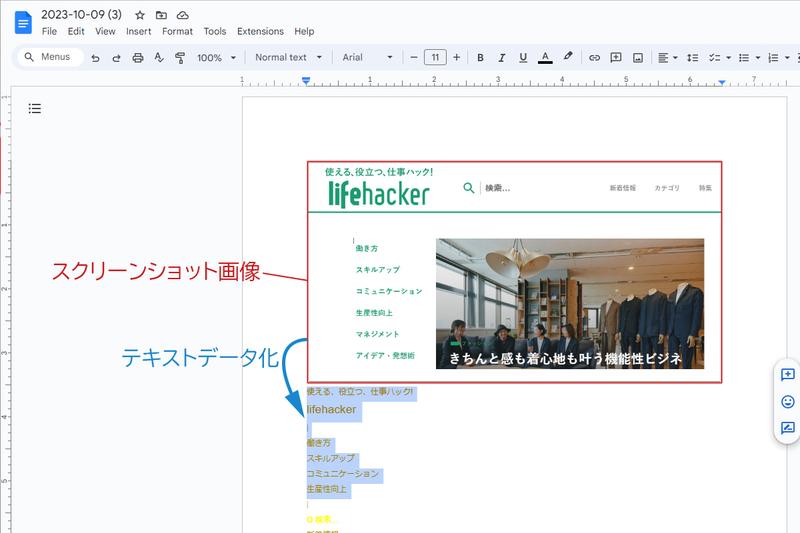Toggle Bold formatting
This screenshot has width=800, height=533.
(480, 58)
